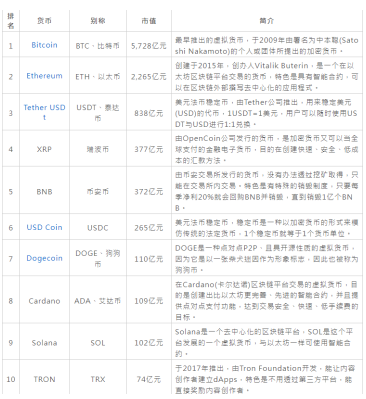Click the Cardano currency cell
Image resolution: width=366 pixels, height=399 pixels.
(44, 301)
